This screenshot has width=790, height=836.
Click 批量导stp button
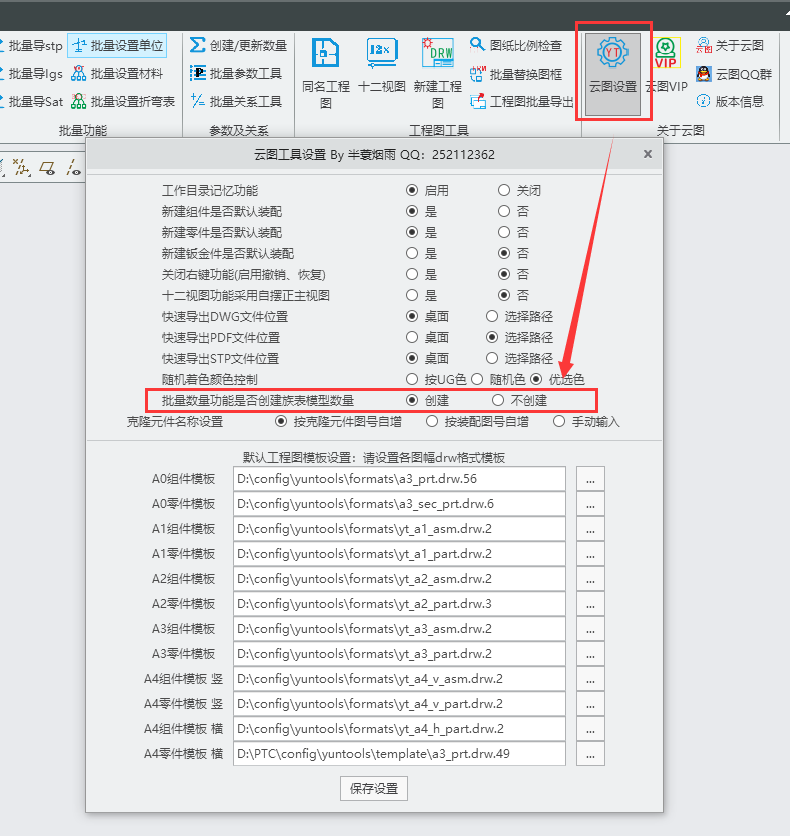tap(31, 46)
